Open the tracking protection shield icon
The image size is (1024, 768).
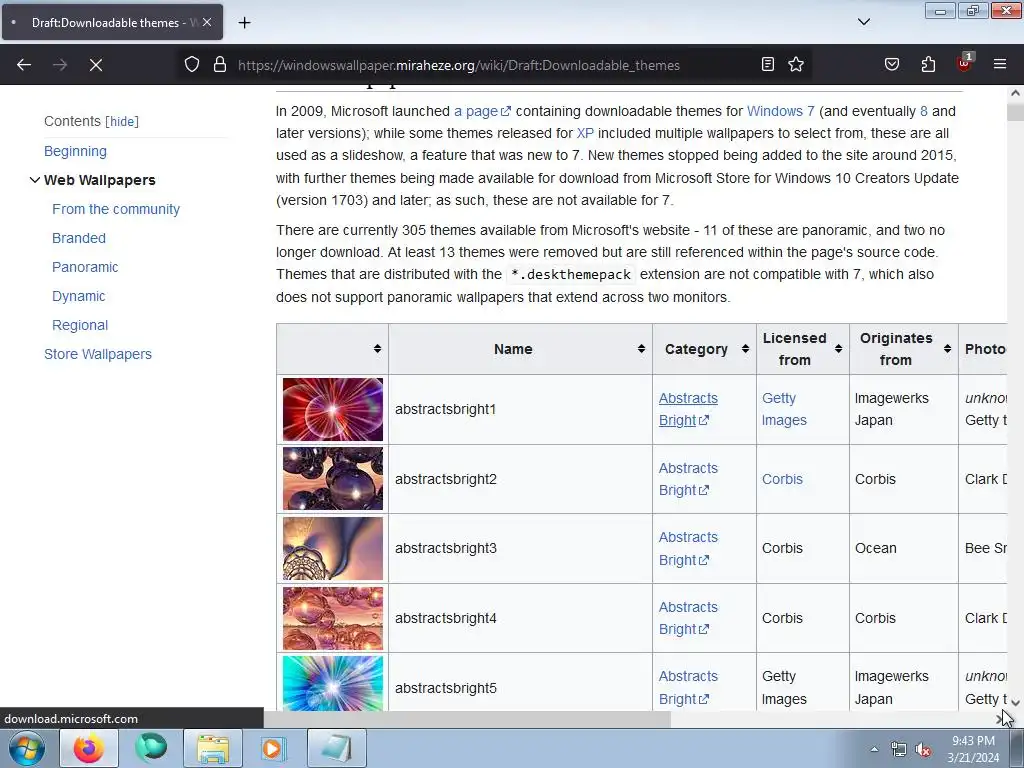tap(191, 64)
